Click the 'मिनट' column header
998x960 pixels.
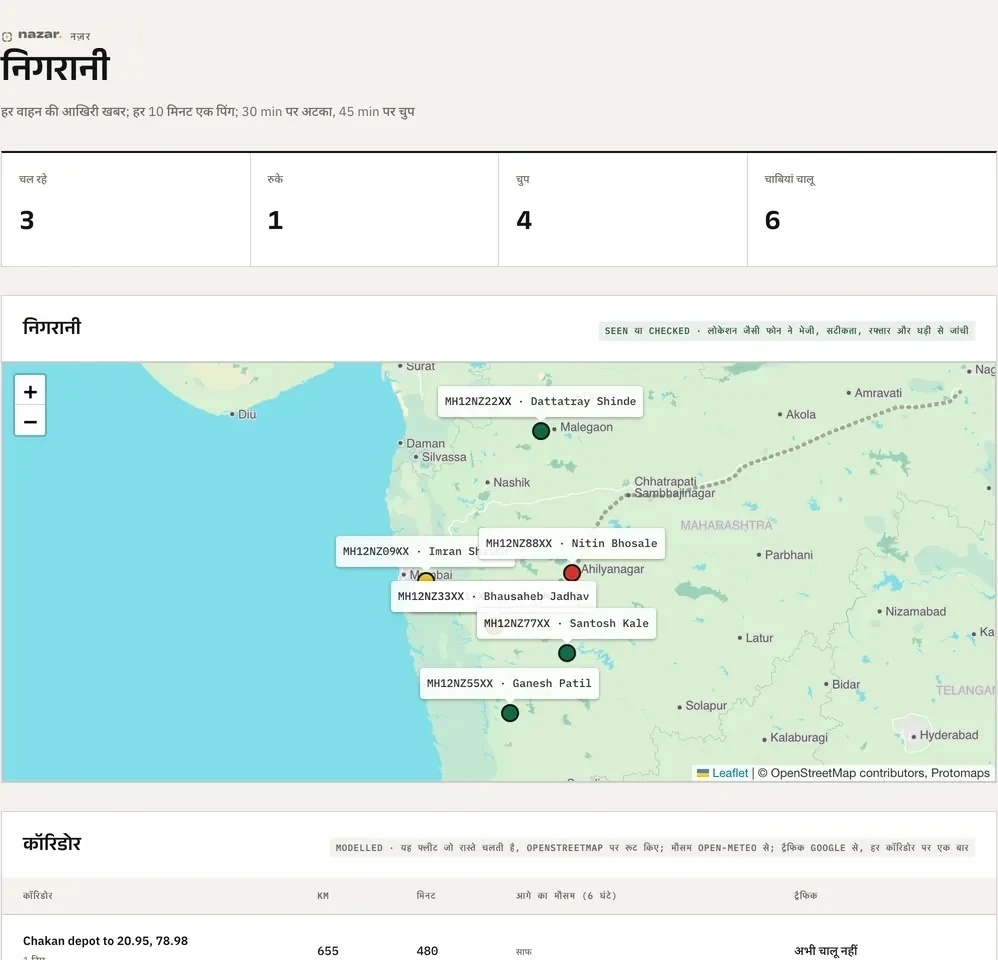point(426,896)
